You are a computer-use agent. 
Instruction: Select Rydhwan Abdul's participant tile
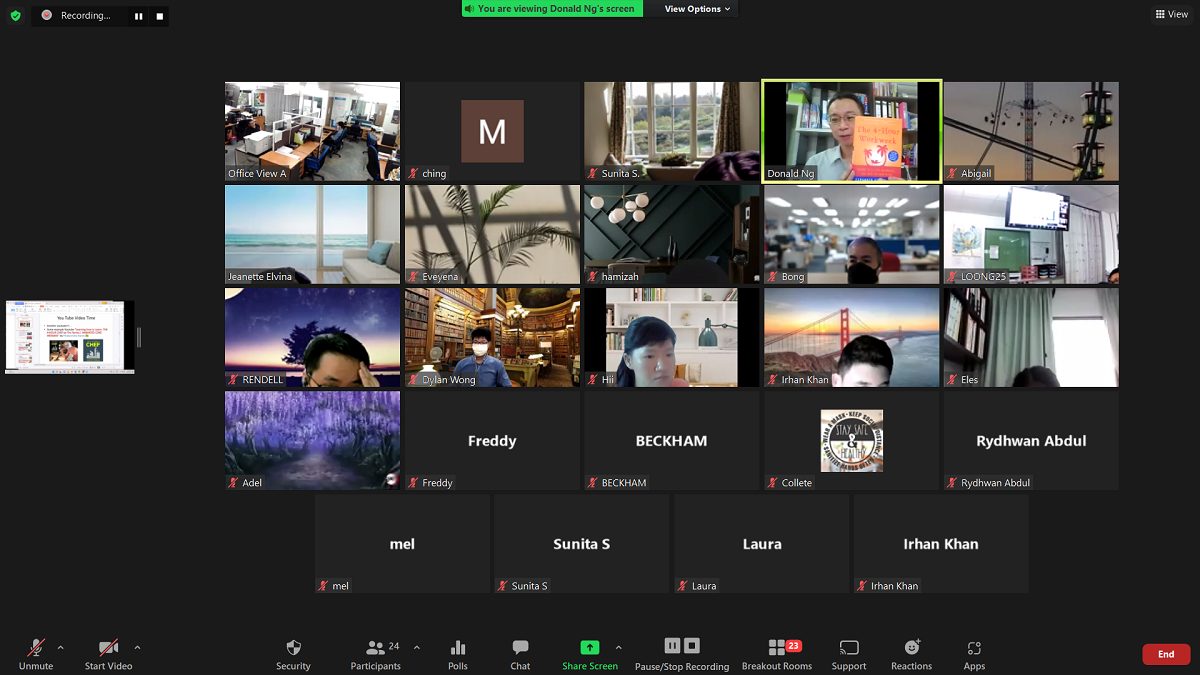[x=1031, y=441]
